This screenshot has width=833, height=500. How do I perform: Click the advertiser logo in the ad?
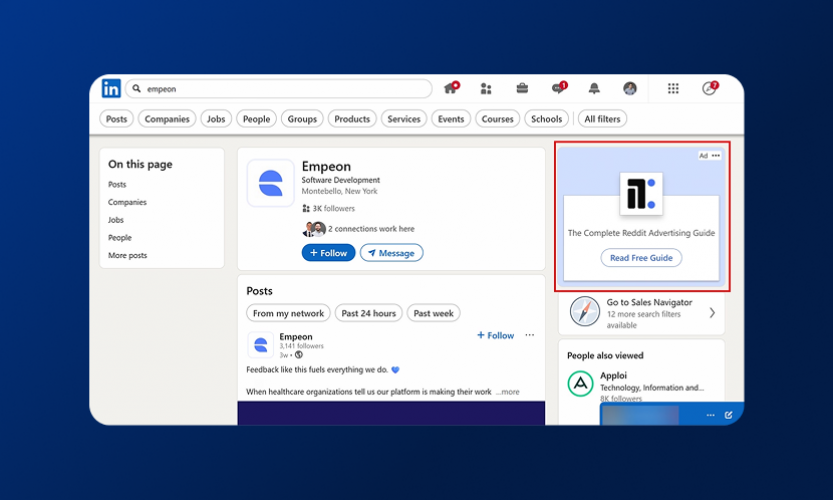(641, 193)
